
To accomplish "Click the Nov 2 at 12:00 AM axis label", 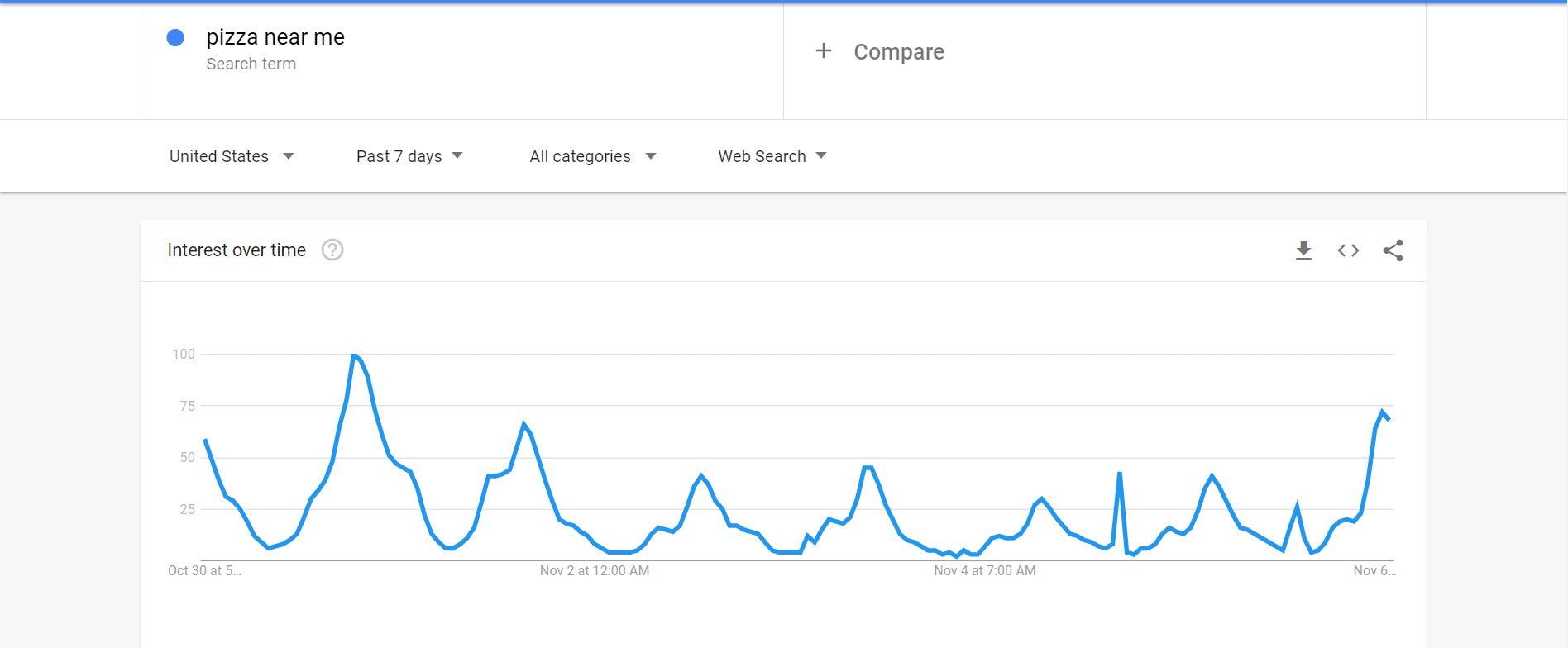I will point(595,570).
